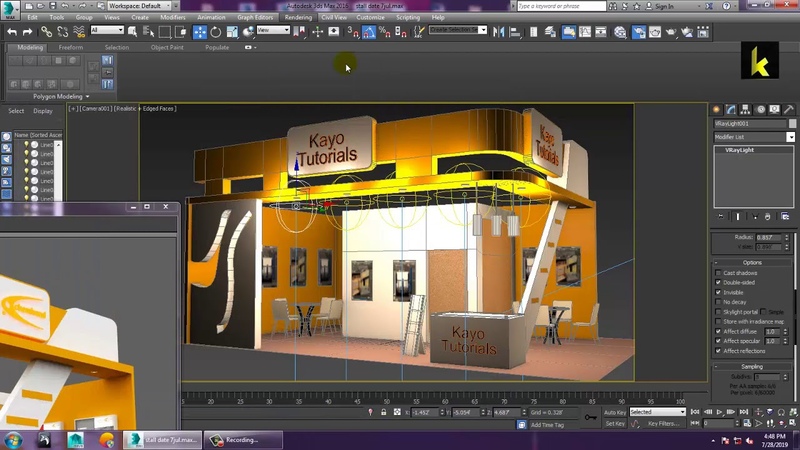
Task: Click the Auto Key button
Action: pyautogui.click(x=615, y=412)
